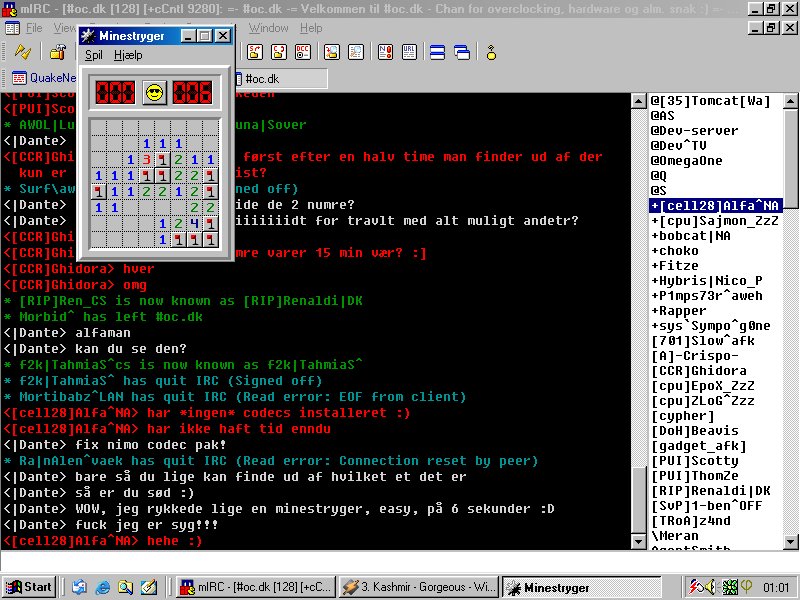
Task: Switch to the mIRC taskbar button
Action: [256, 587]
